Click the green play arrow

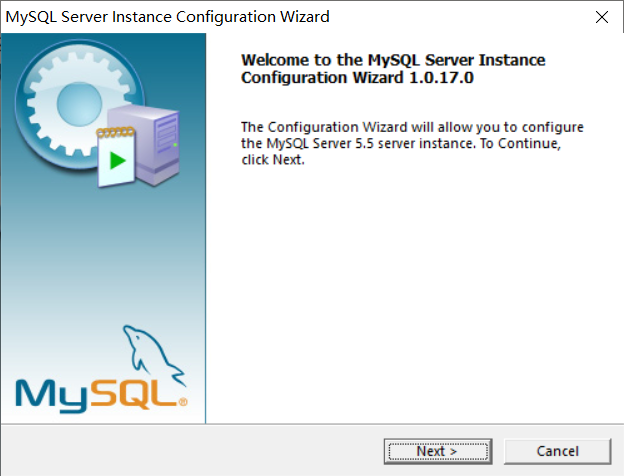point(117,160)
